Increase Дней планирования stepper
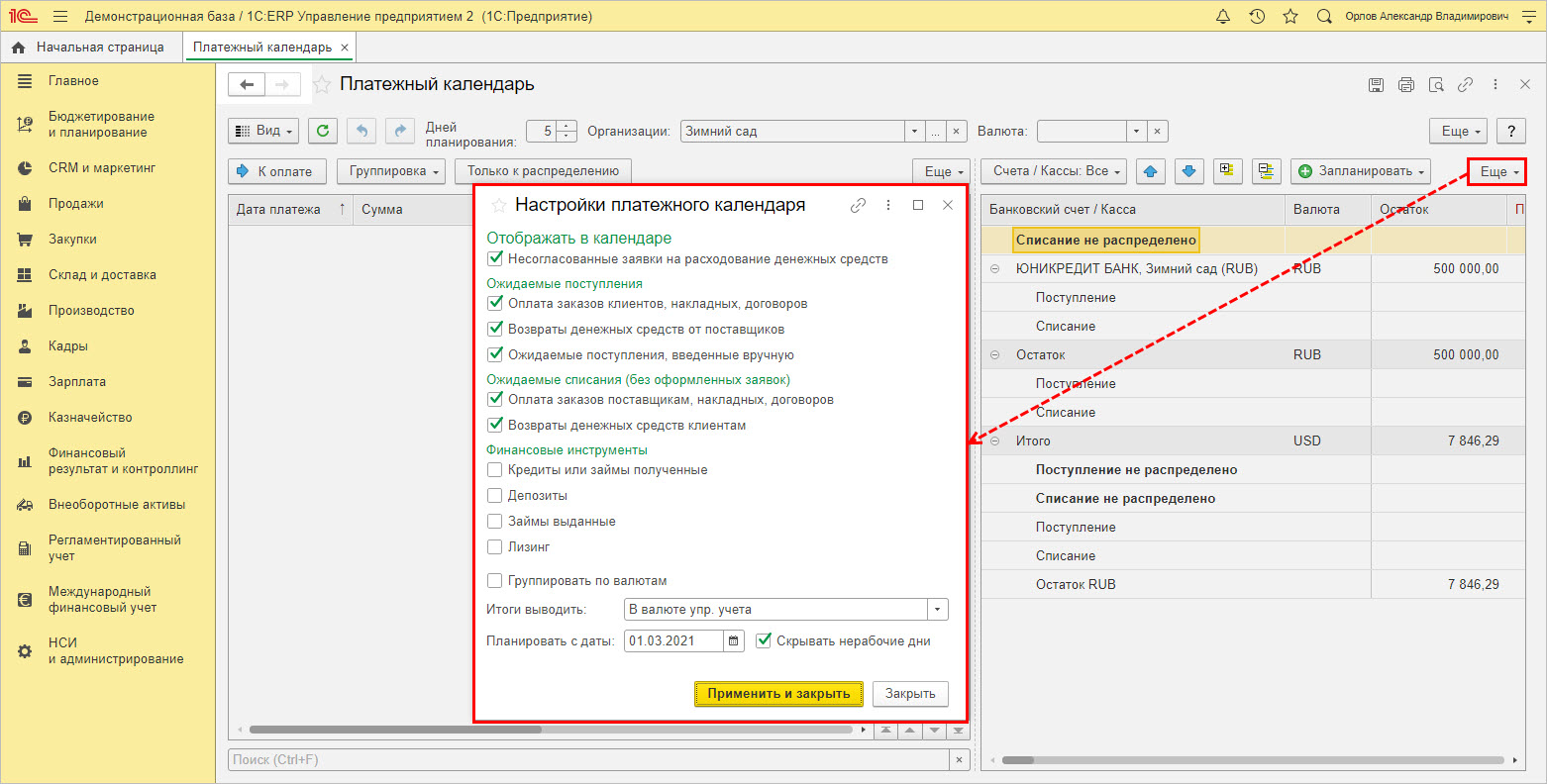1547x784 pixels. pyautogui.click(x=567, y=126)
